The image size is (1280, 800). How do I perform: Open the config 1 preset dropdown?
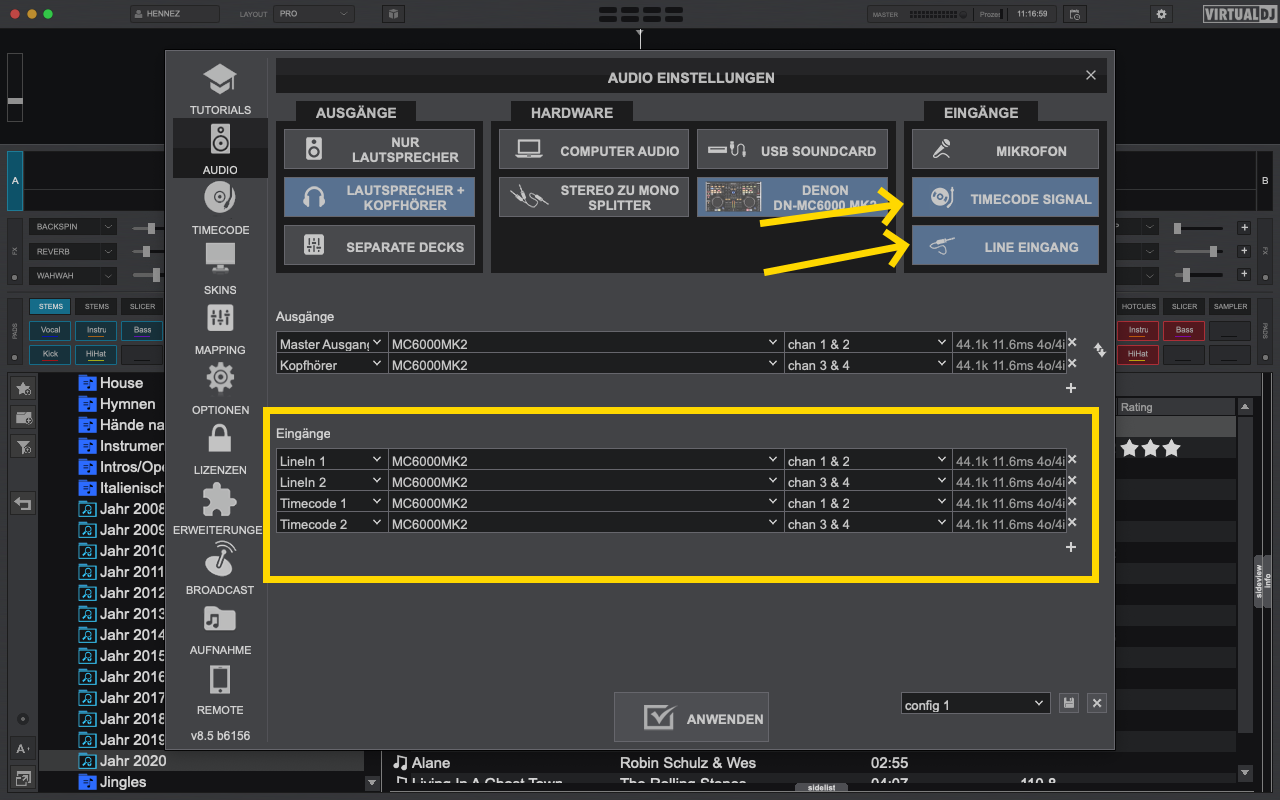[976, 704]
